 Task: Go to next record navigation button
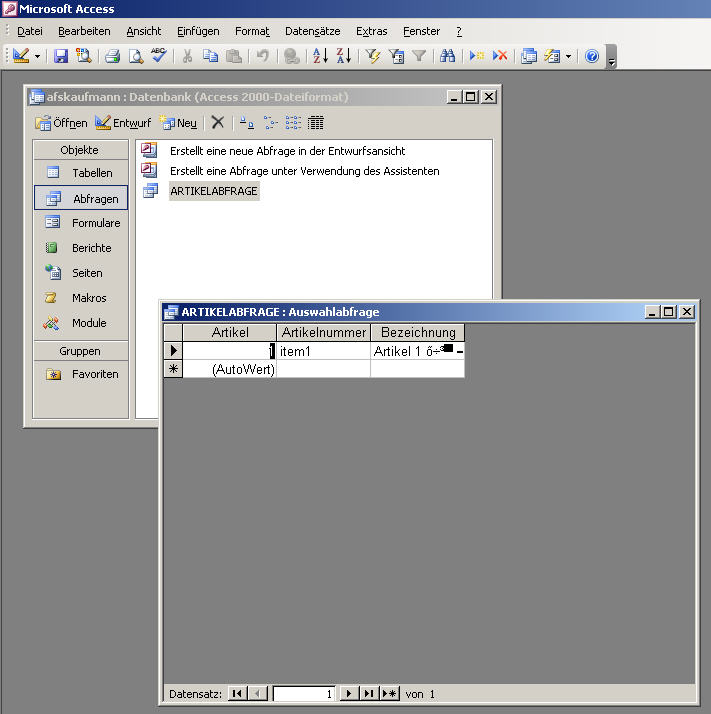tap(348, 694)
